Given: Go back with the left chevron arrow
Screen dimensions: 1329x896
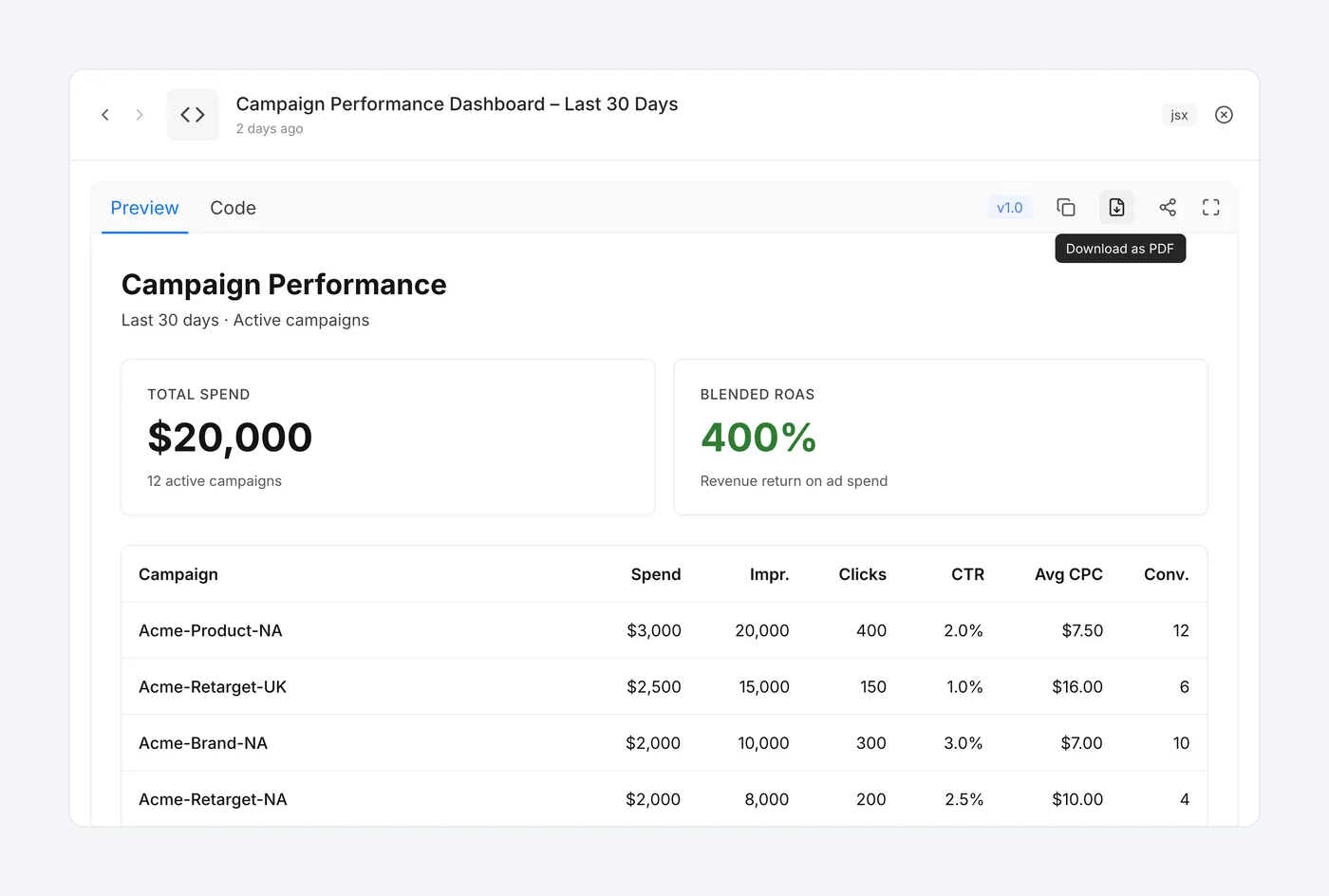Looking at the screenshot, I should [105, 115].
